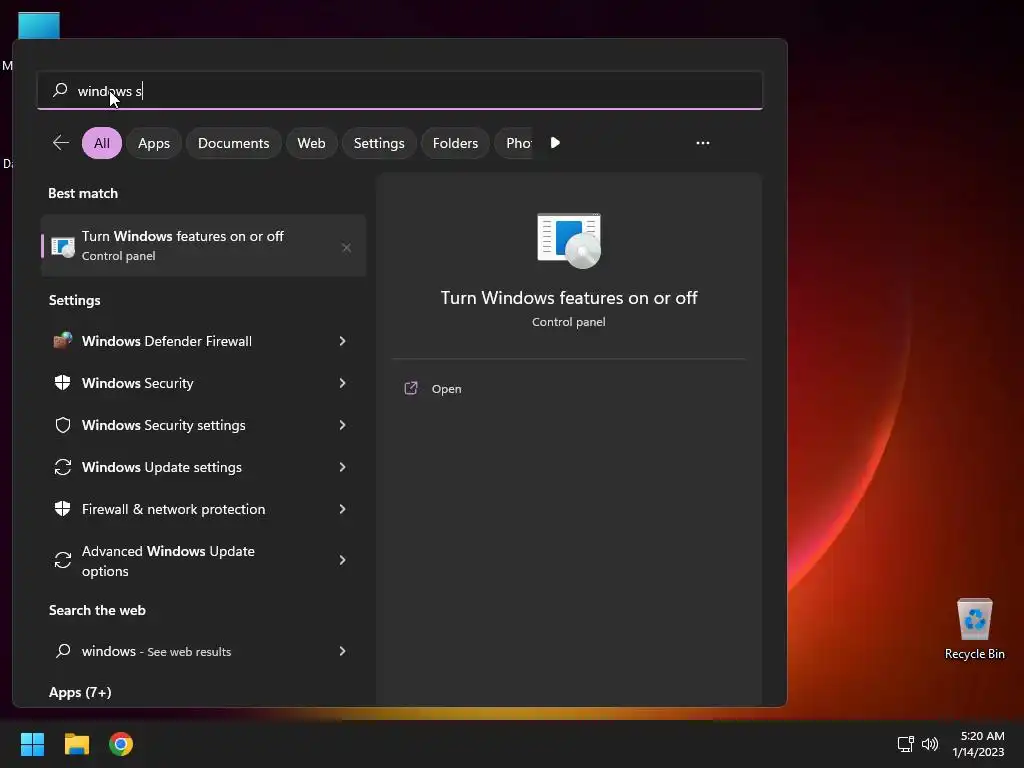1024x768 pixels.
Task: Click the volume speaker tray icon
Action: (x=929, y=744)
